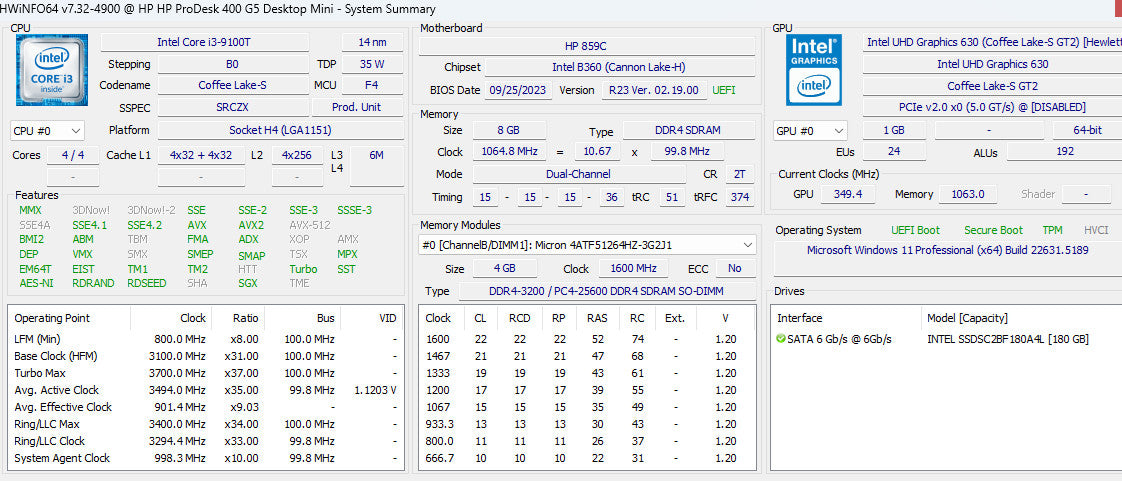Screen dimensions: 1122x481
Task: Click the module Clock 1600 MHz value
Action: (634, 269)
